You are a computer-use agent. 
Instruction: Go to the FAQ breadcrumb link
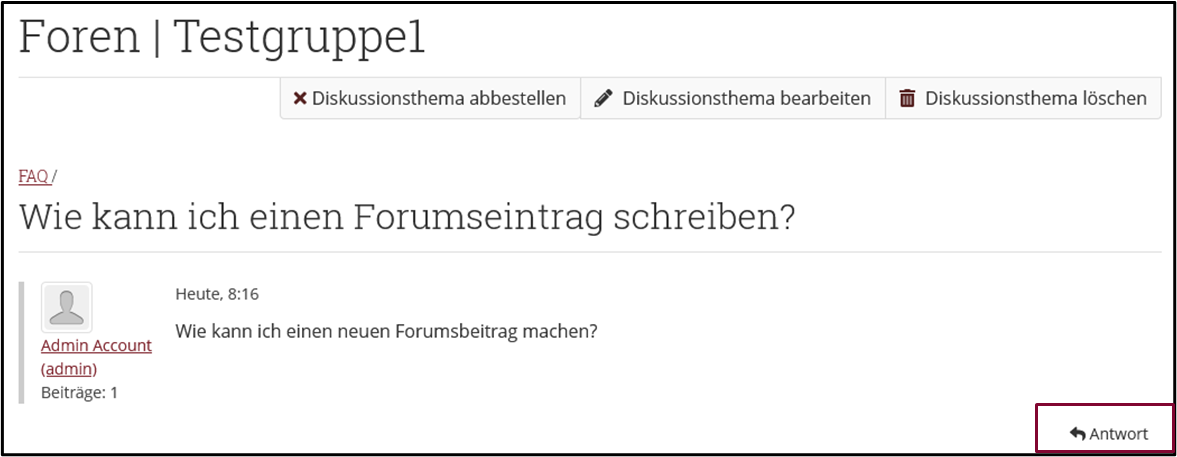coord(33,176)
